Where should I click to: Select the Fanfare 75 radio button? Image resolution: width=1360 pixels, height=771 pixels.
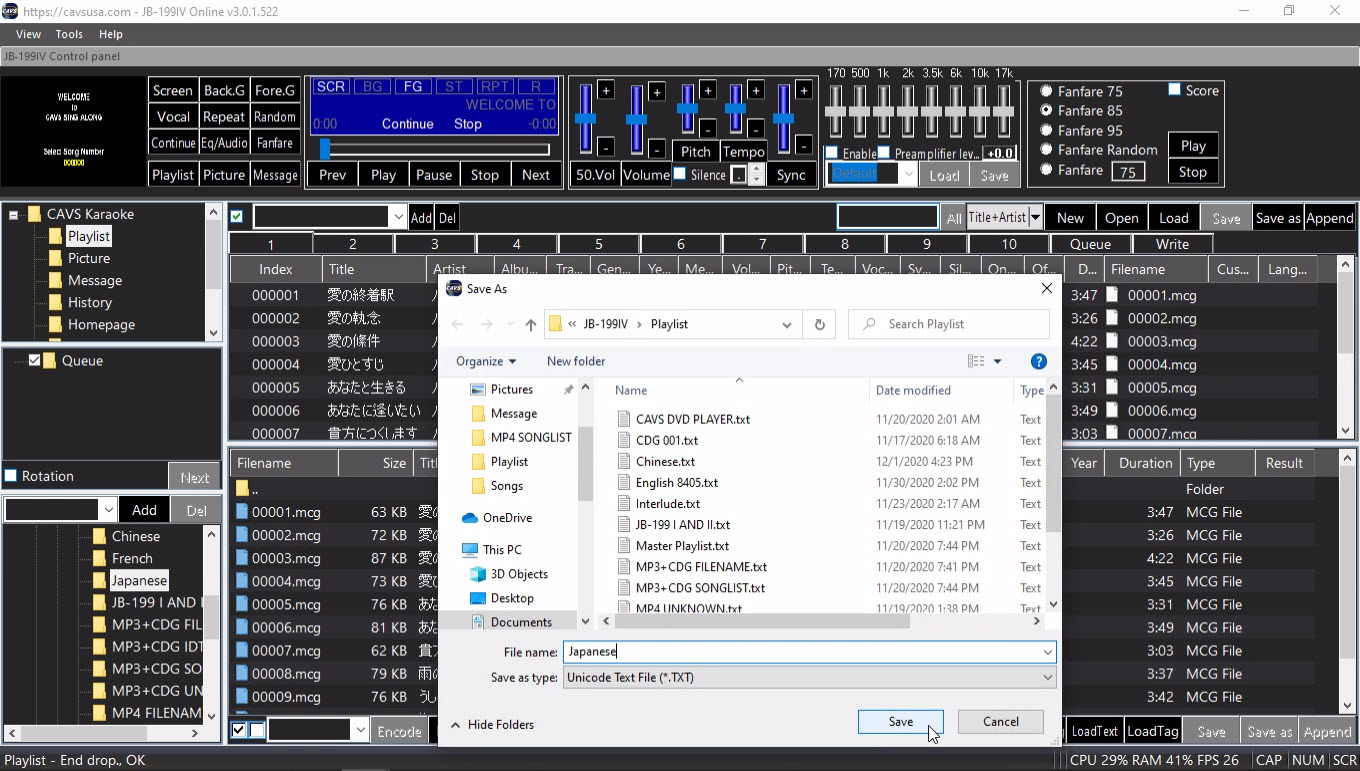coord(1046,91)
